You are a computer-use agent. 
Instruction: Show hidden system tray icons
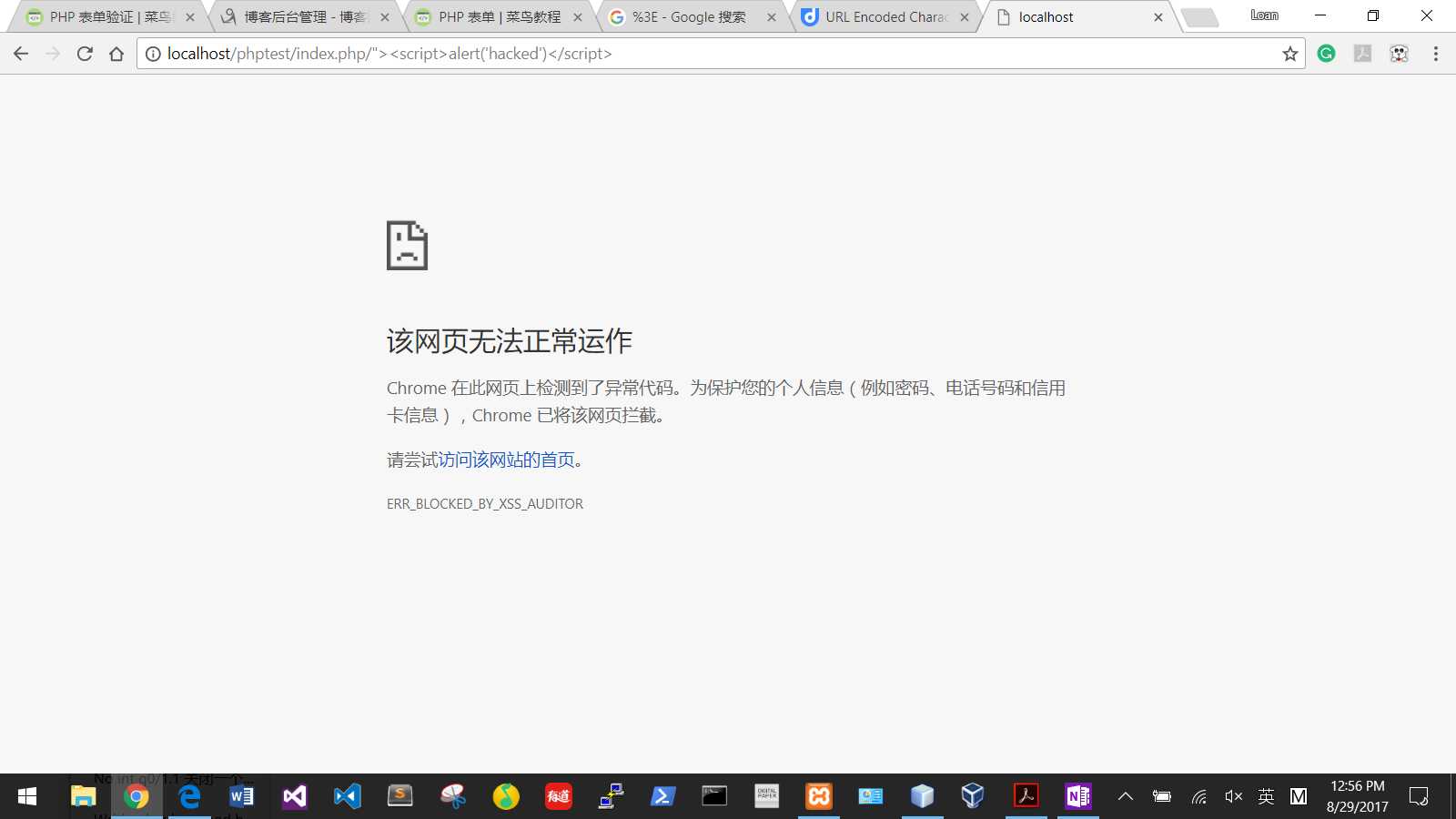(1126, 796)
